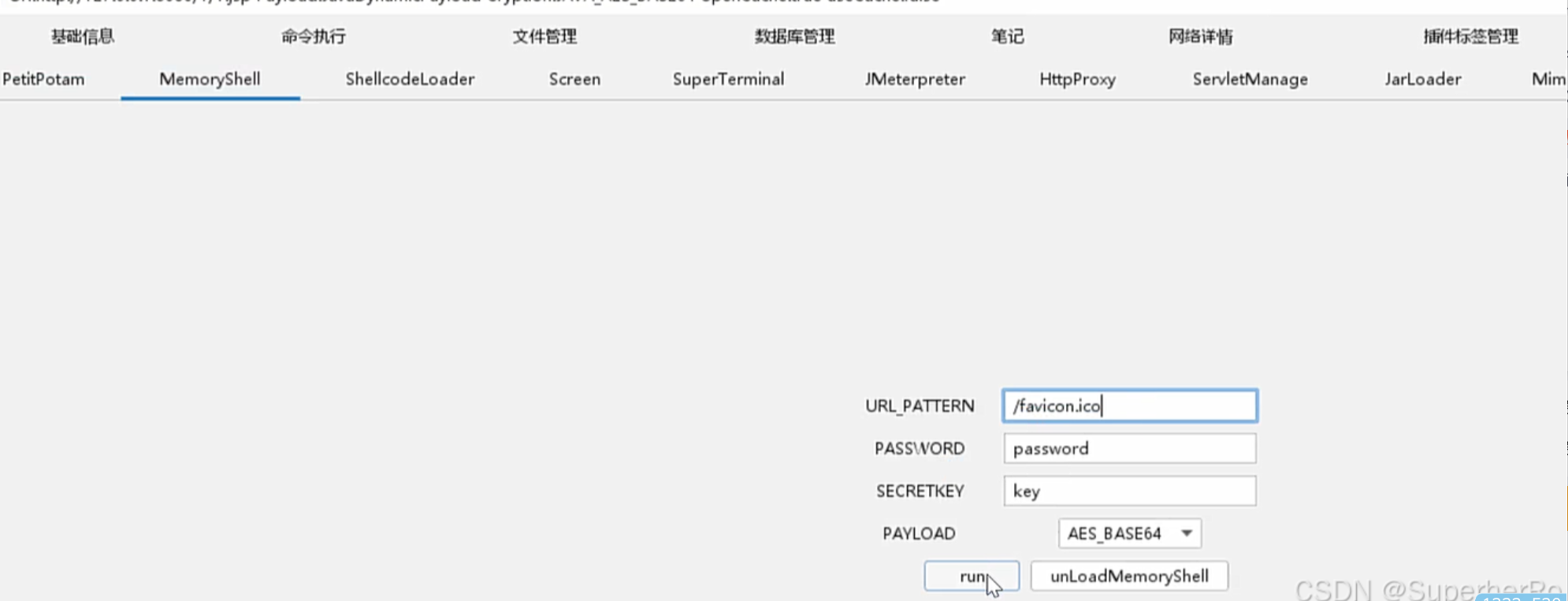Switch to the ServletManage plugin tab
The height and width of the screenshot is (601, 1568).
coord(1250,79)
